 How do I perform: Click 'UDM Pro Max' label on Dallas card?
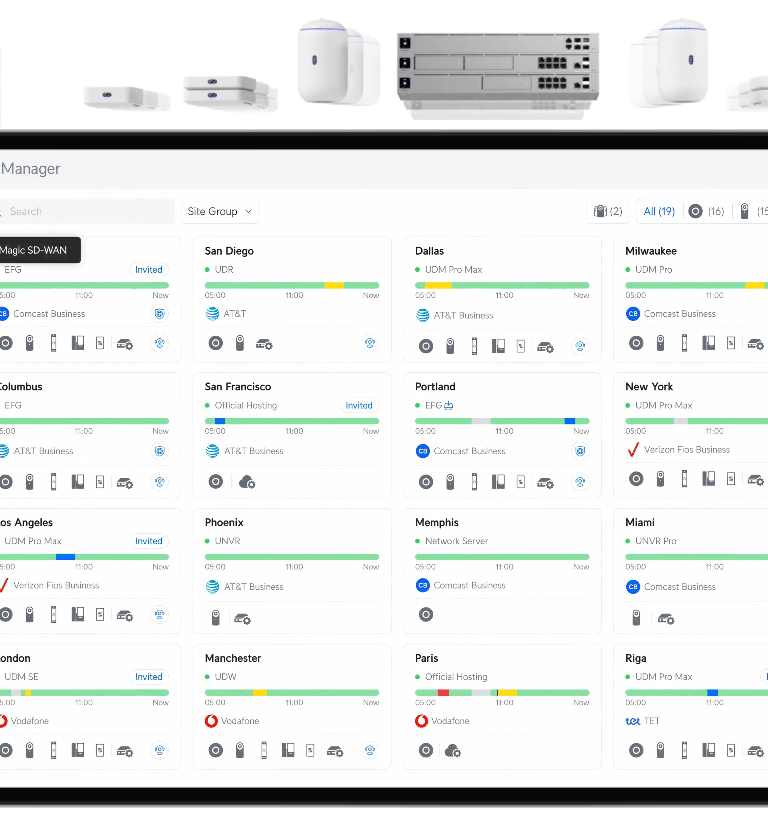(x=454, y=270)
